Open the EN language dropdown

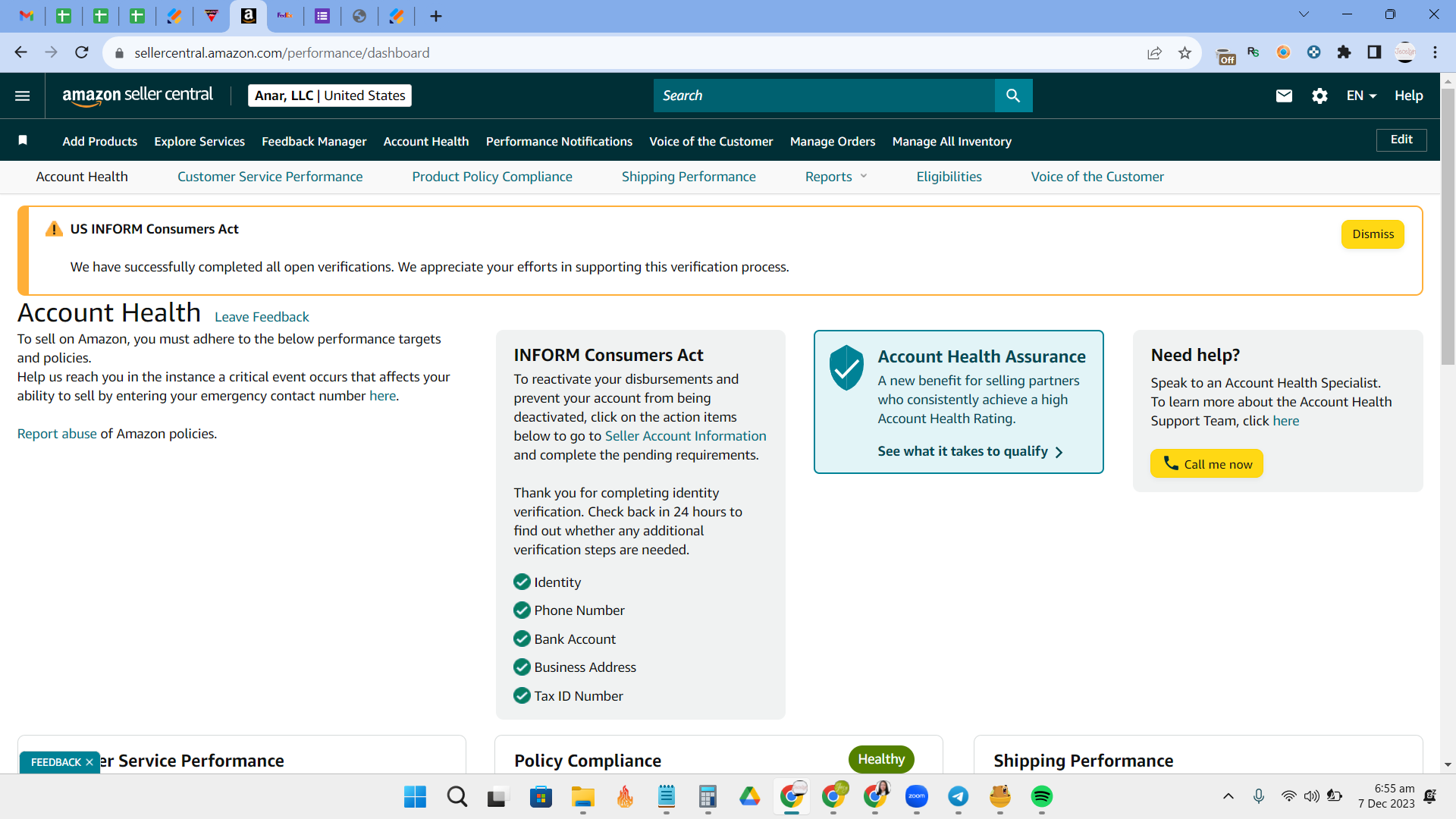[x=1361, y=96]
